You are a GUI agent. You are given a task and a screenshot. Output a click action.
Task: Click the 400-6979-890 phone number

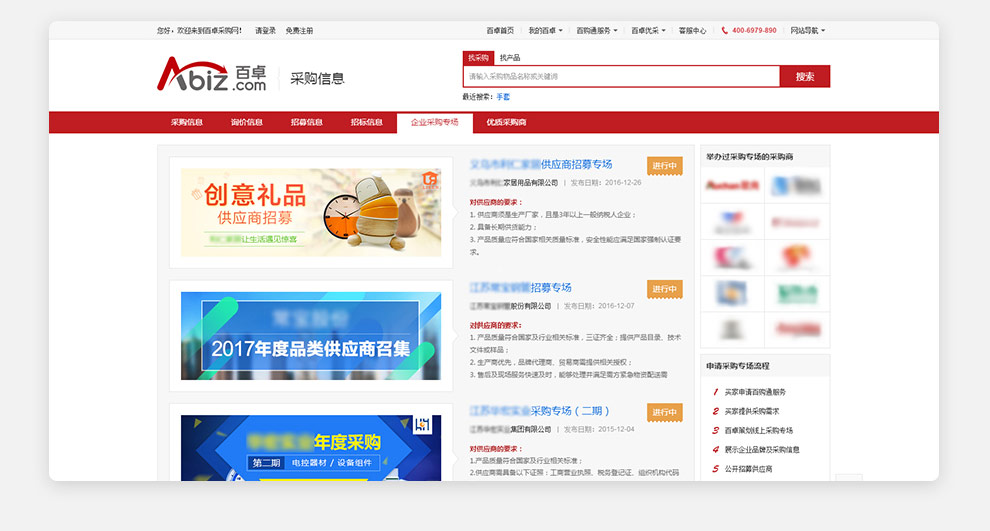click(754, 30)
